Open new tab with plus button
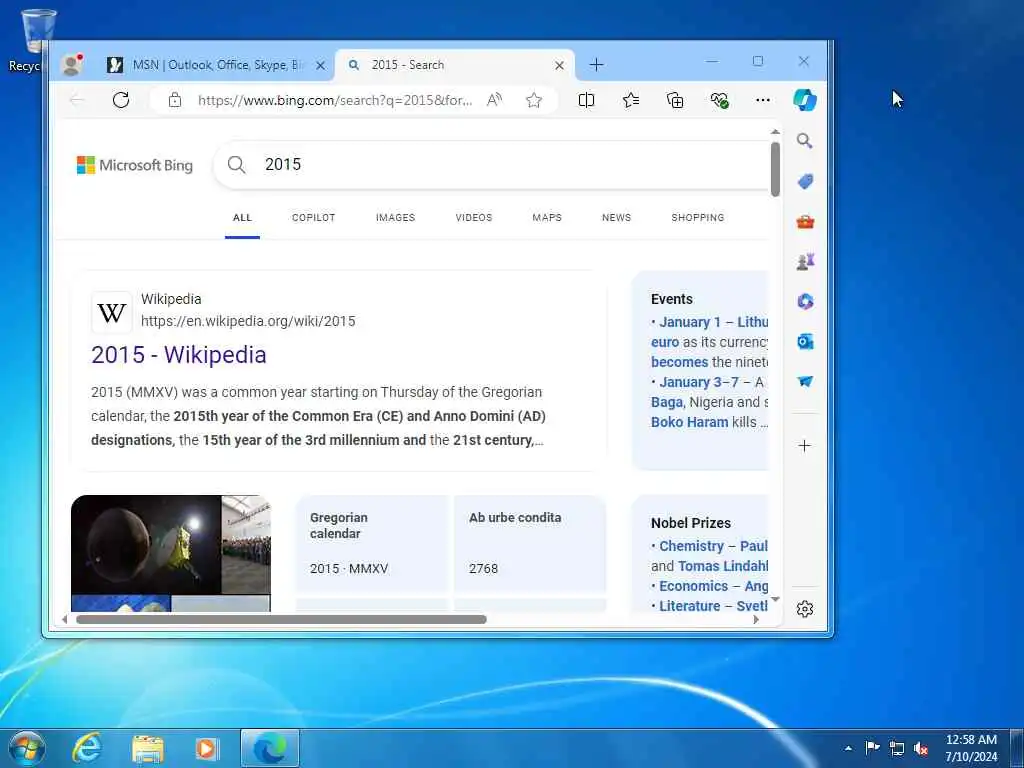 (596, 65)
